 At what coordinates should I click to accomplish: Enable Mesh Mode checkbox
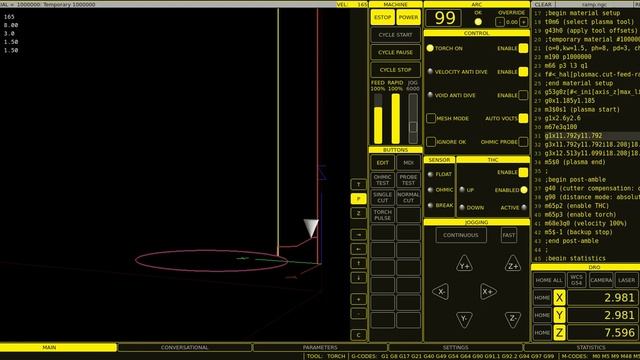point(431,118)
